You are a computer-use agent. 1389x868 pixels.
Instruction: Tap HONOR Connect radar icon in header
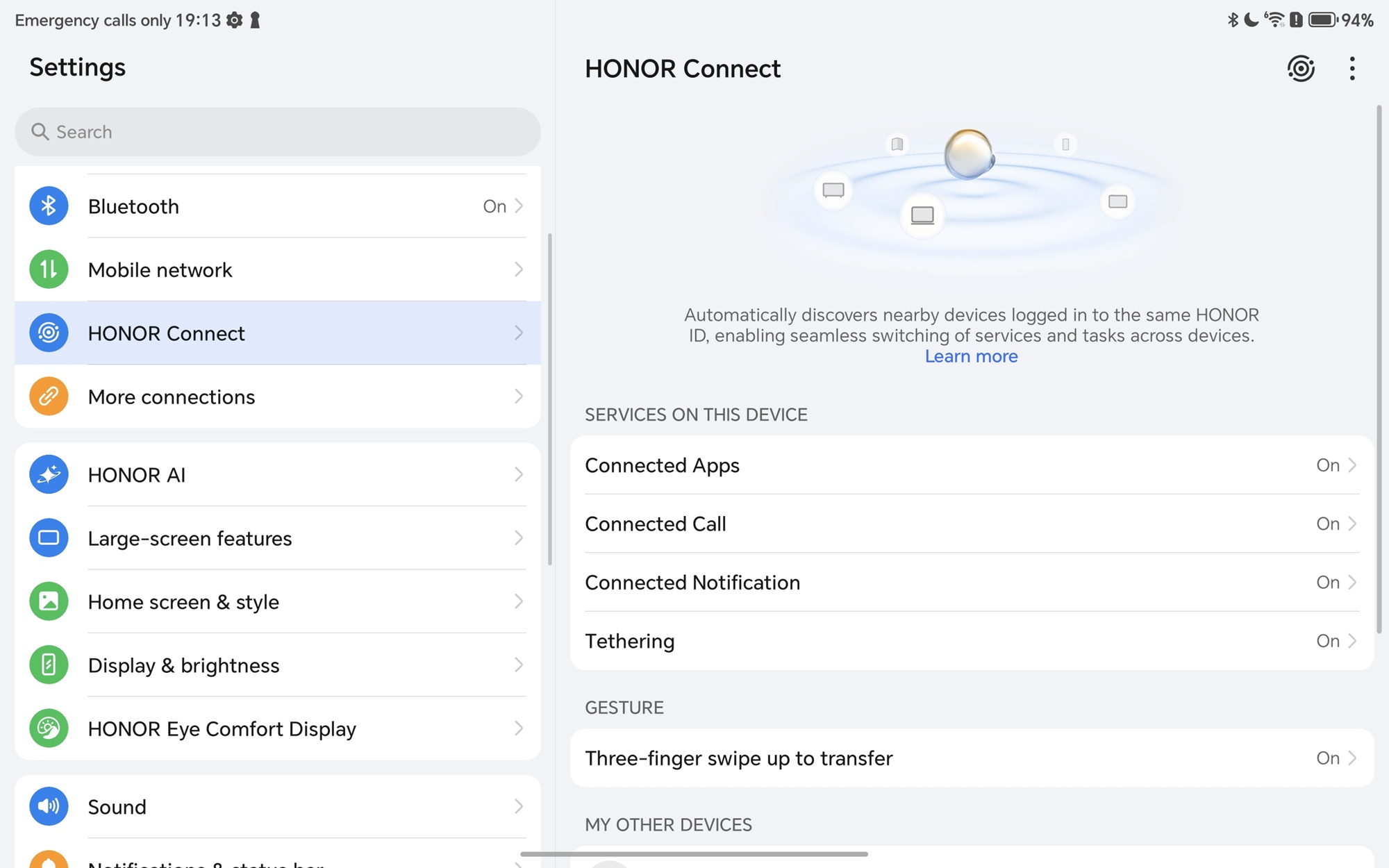[1301, 68]
